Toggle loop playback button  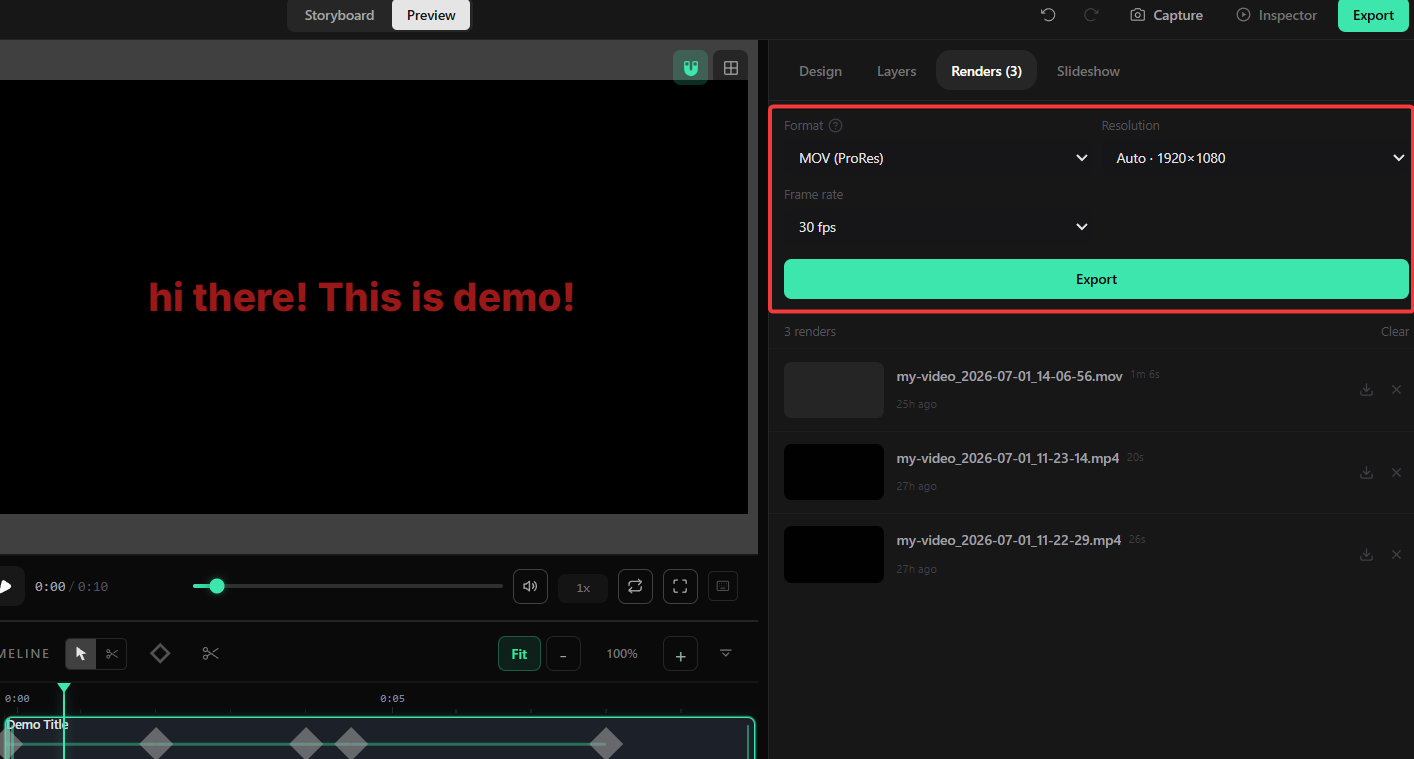[x=635, y=587]
